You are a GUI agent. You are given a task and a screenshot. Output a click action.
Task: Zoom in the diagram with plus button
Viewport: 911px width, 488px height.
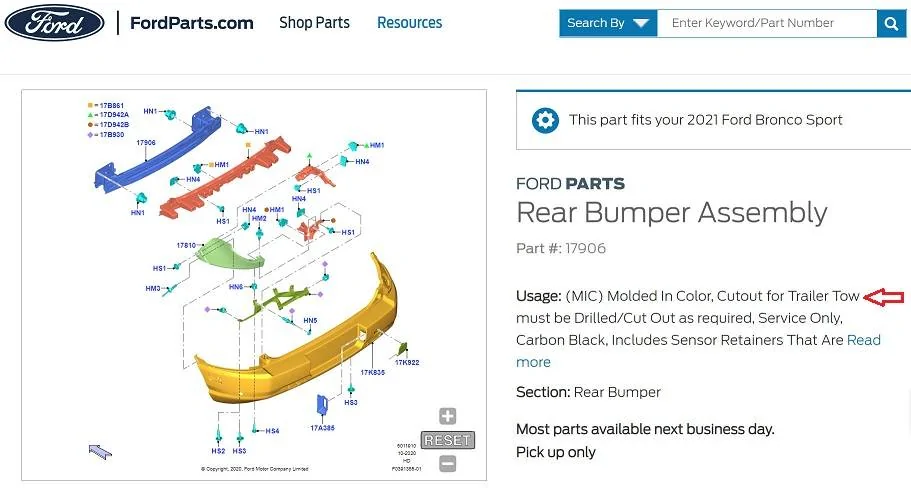coord(447,416)
